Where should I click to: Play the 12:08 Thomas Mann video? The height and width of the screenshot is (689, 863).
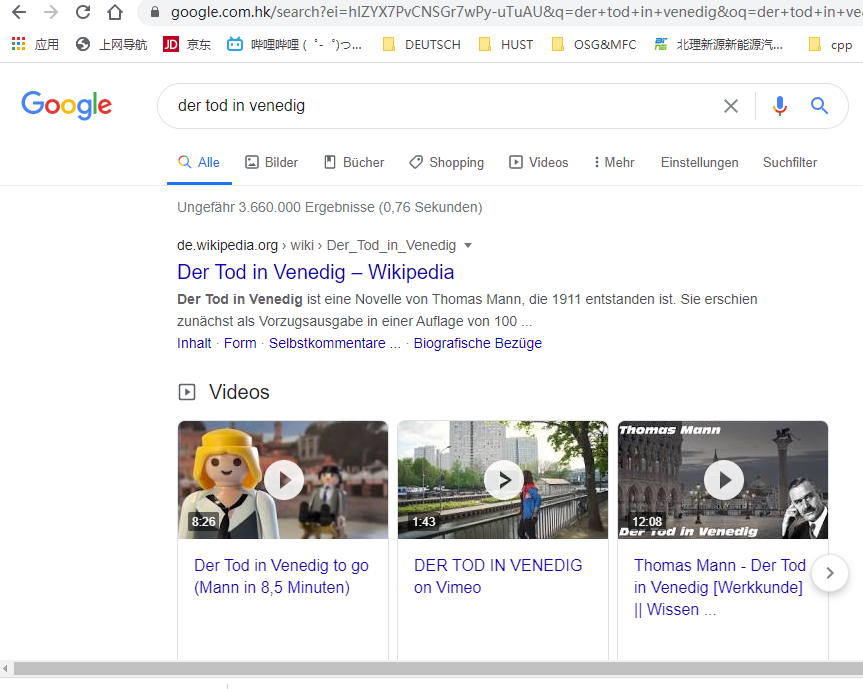point(723,480)
